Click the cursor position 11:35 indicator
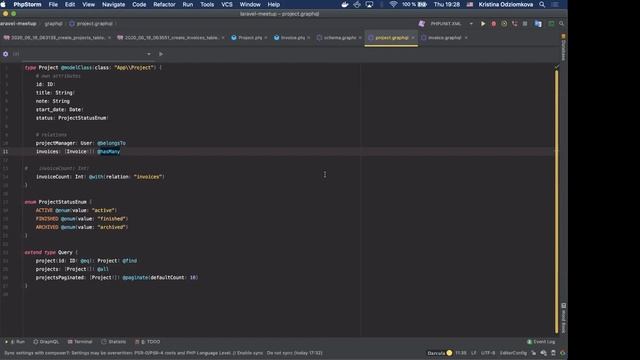This screenshot has height=360, width=640. tap(460, 353)
